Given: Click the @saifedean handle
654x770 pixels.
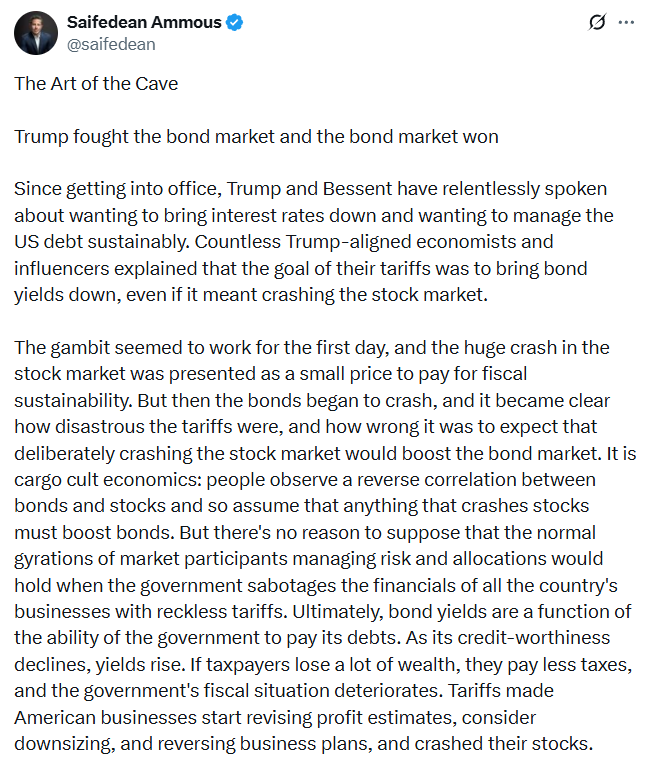Looking at the screenshot, I should click(x=110, y=44).
